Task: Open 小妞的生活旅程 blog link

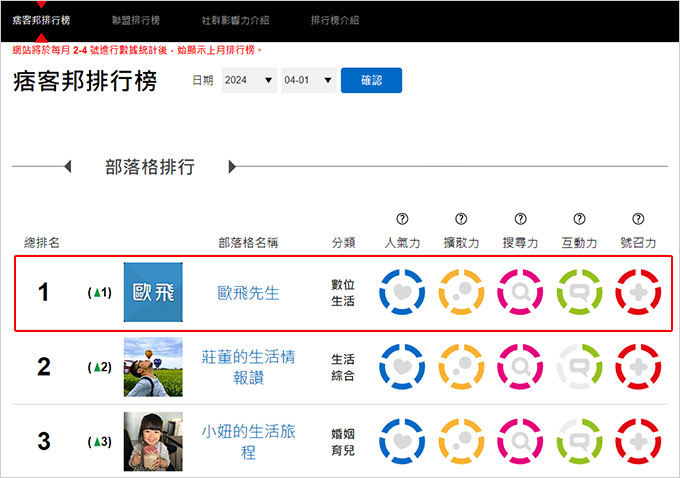Action: 248,442
